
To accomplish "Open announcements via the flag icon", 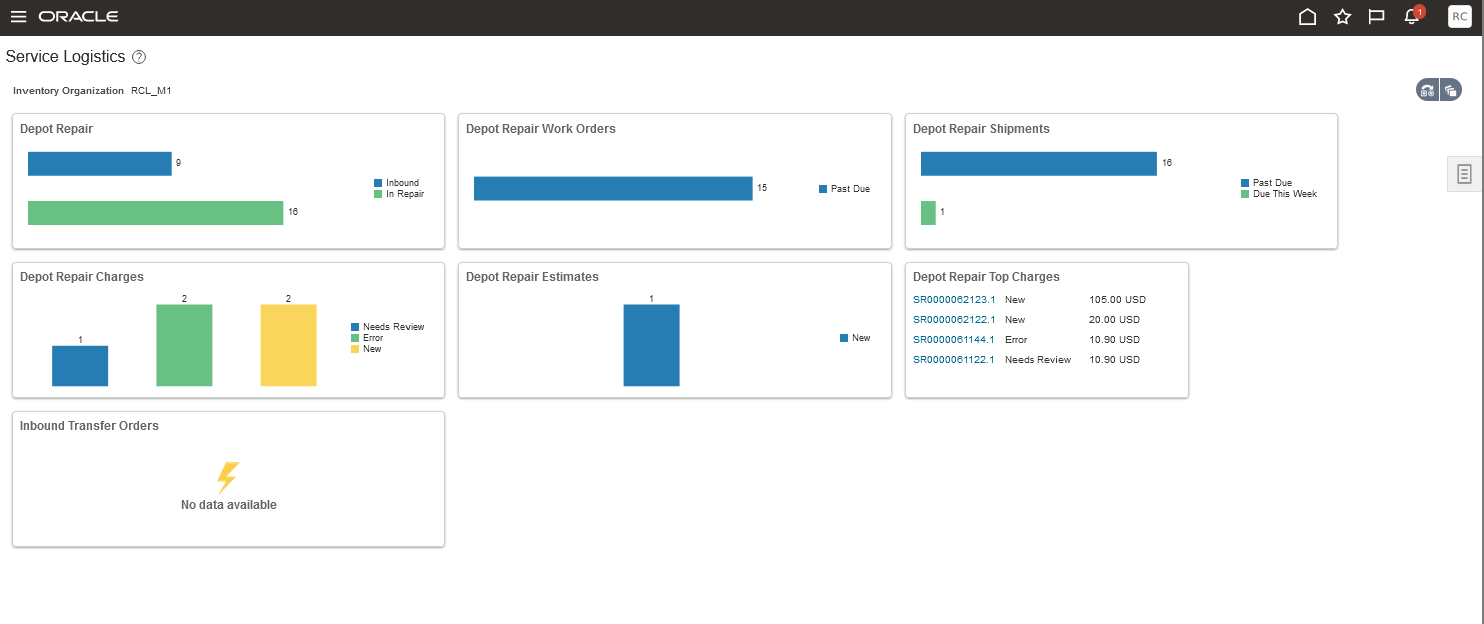I will click(1377, 16).
